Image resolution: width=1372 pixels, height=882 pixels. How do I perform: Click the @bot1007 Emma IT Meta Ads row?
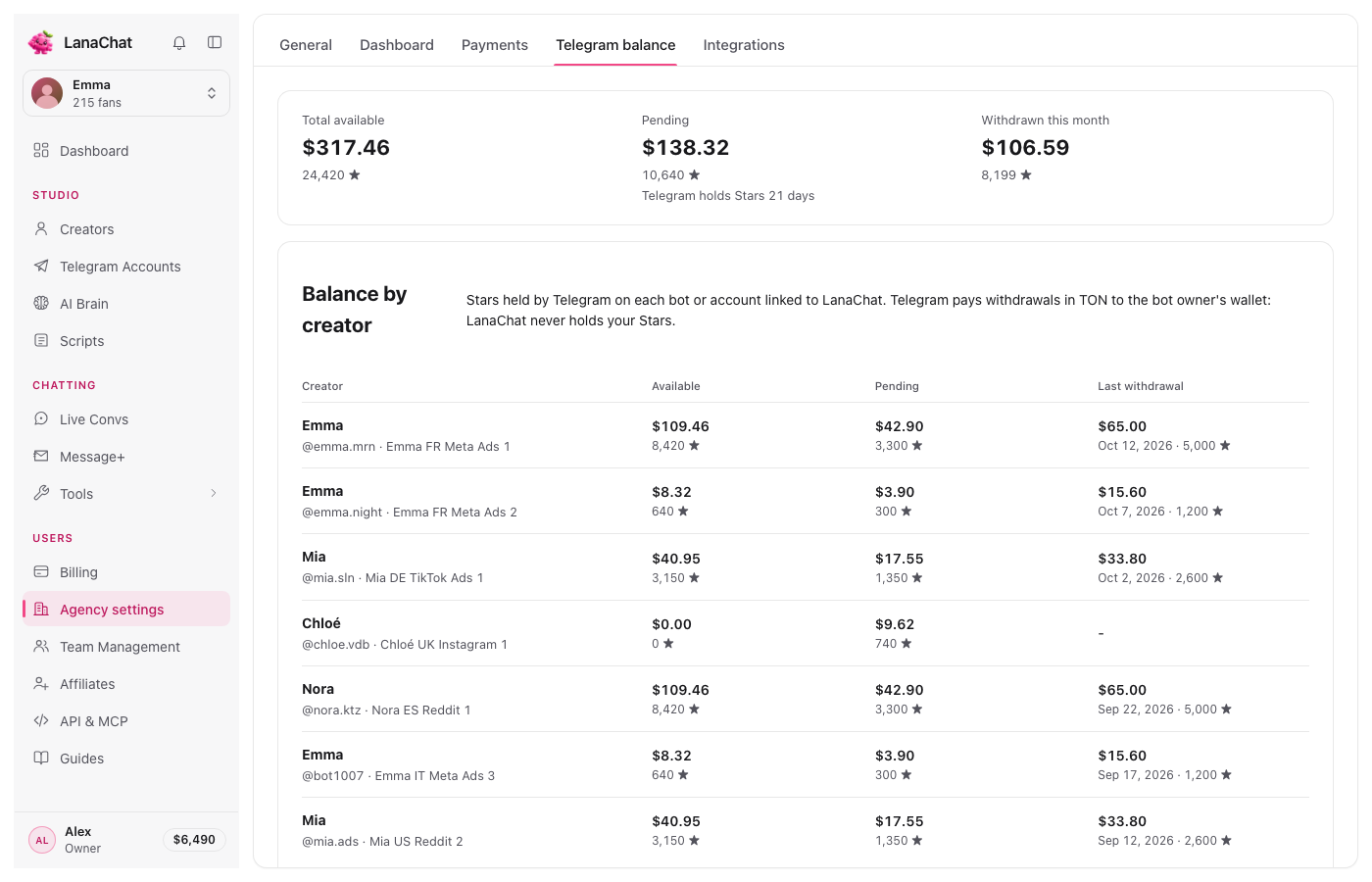[x=806, y=764]
